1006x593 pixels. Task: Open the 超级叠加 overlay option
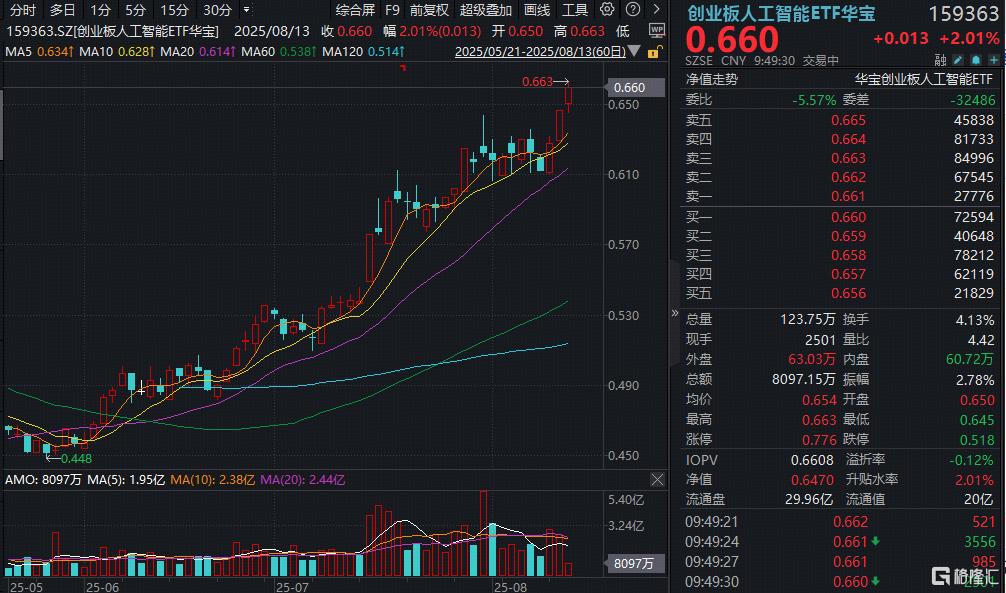pyautogui.click(x=486, y=10)
